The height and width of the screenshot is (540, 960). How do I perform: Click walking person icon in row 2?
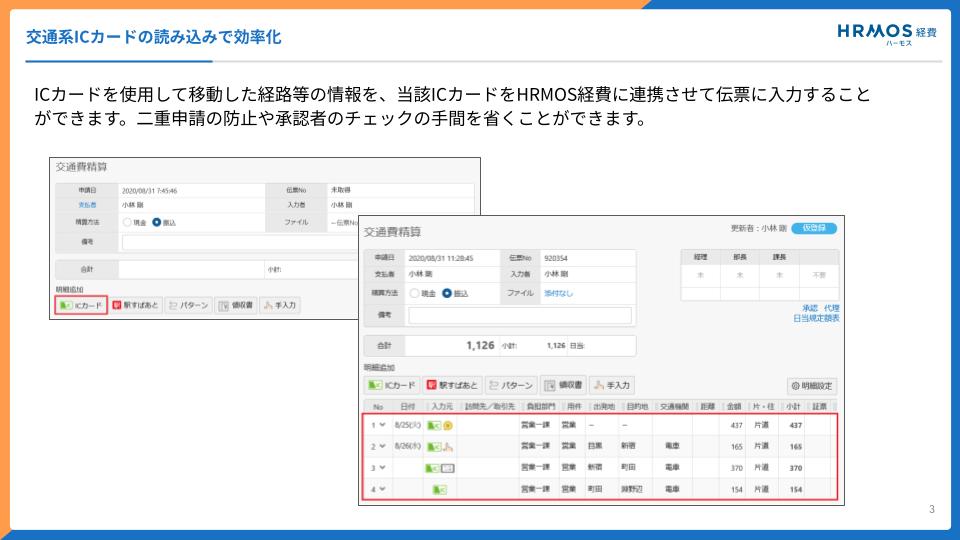point(448,447)
